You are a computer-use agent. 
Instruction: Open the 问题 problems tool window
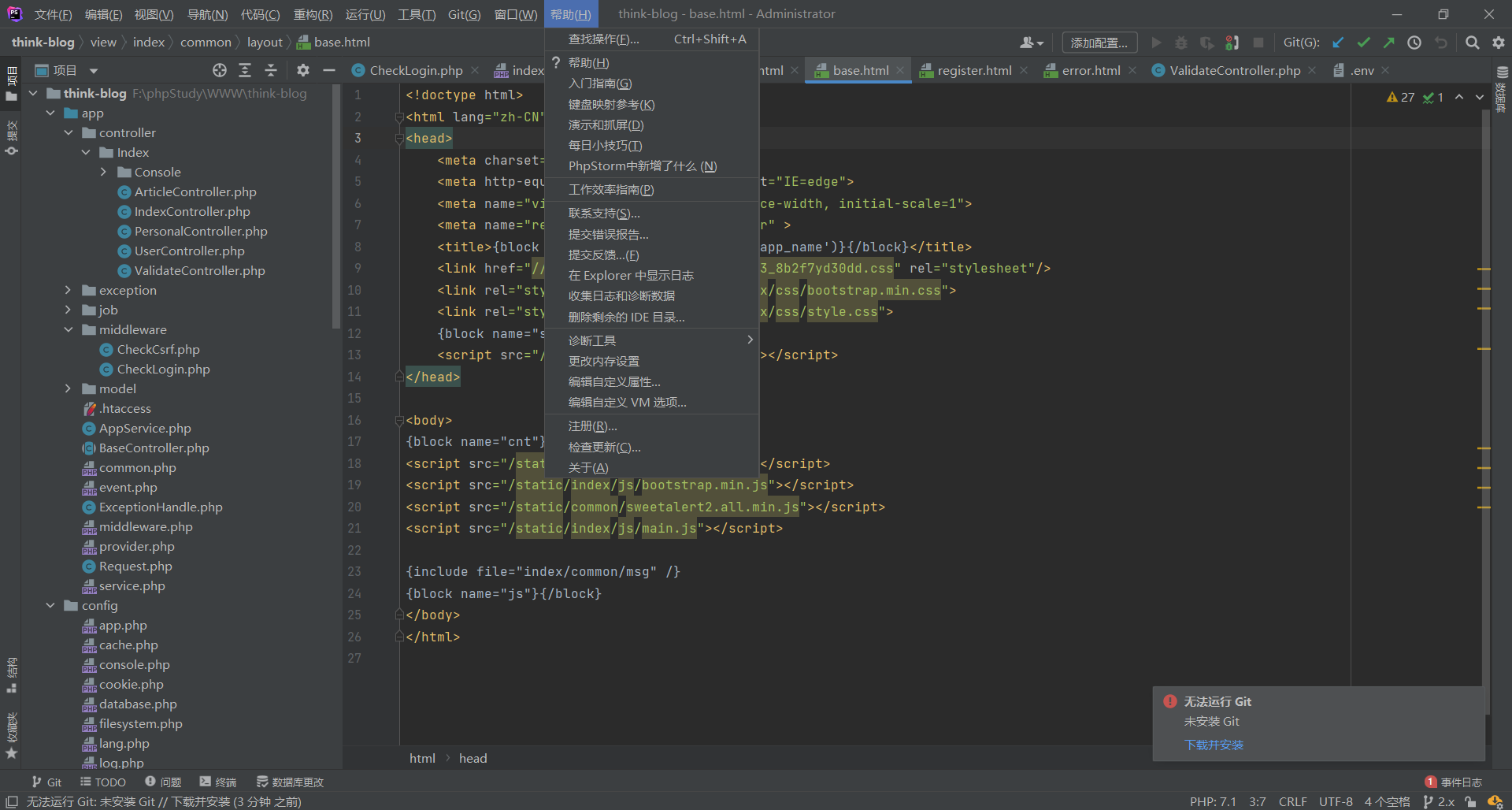coord(163,782)
